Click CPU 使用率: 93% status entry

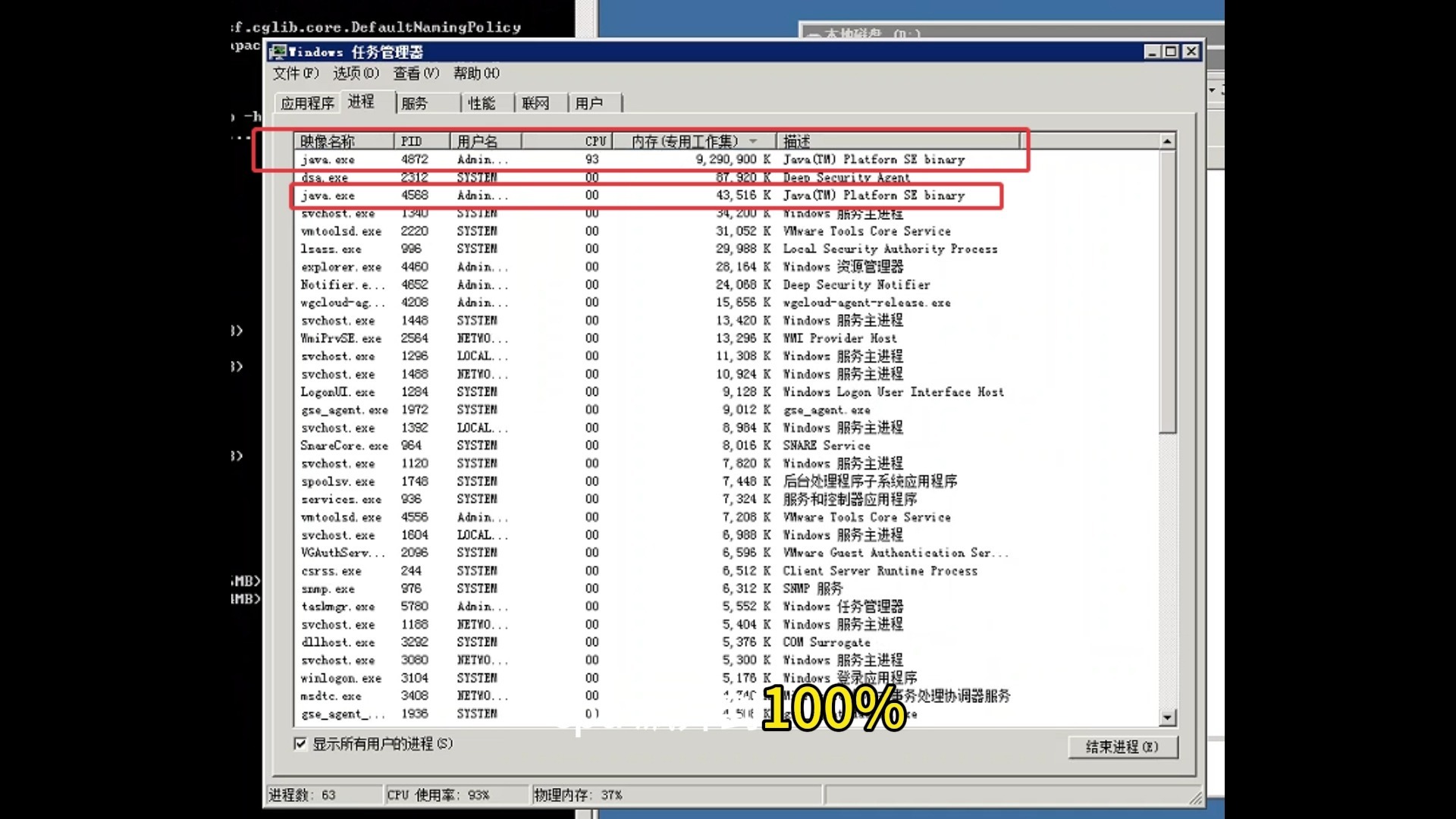438,795
